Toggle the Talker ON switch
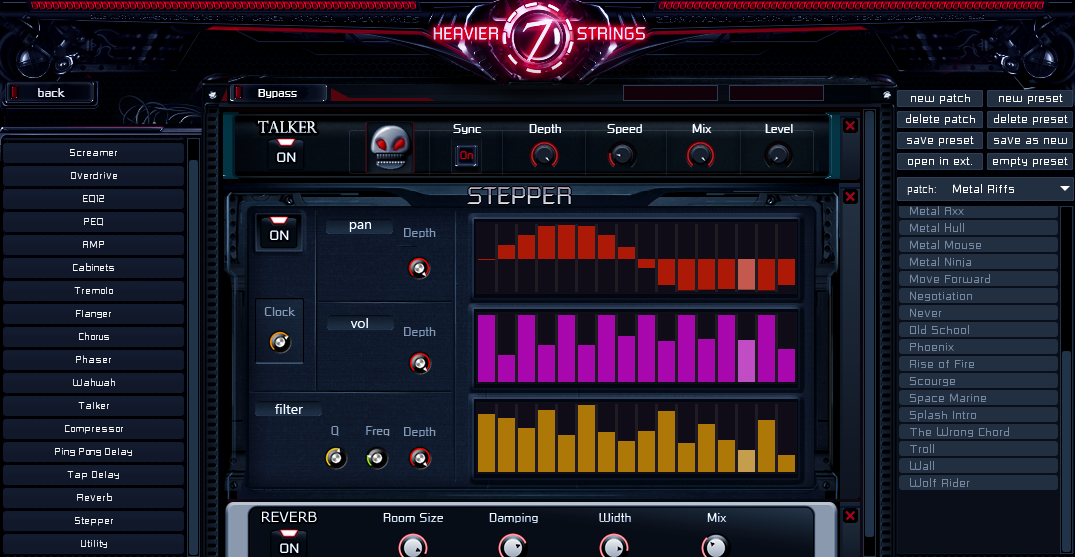The image size is (1075, 557). [286, 153]
